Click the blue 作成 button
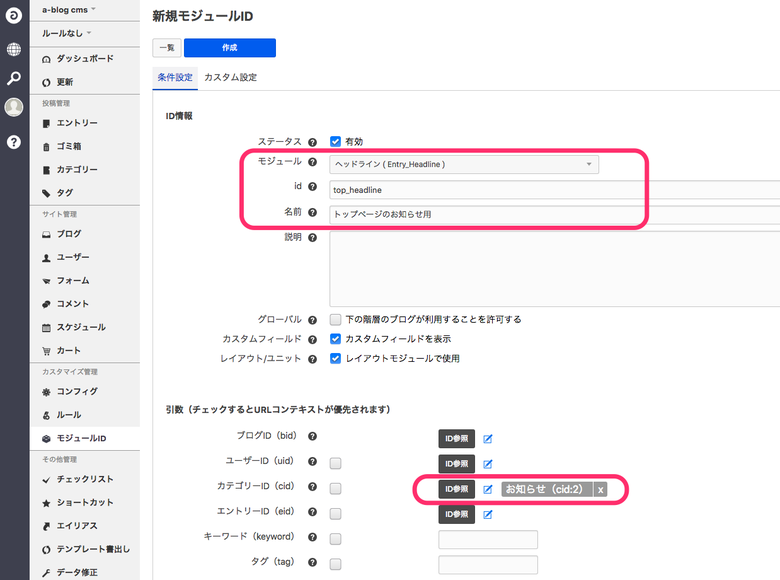The height and width of the screenshot is (580, 780). point(229,48)
